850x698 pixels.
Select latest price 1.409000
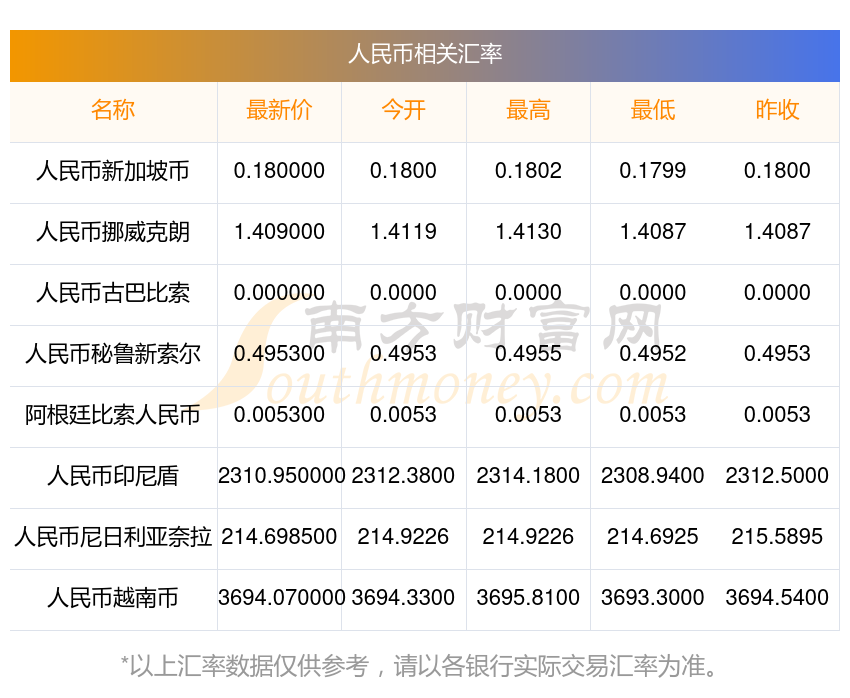pyautogui.click(x=279, y=232)
